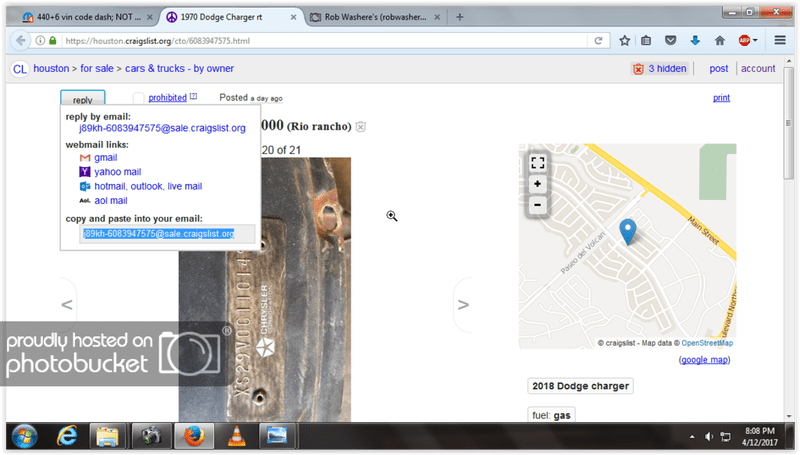Open the picture viewer taskbar icon
The height and width of the screenshot is (455, 800).
276,437
